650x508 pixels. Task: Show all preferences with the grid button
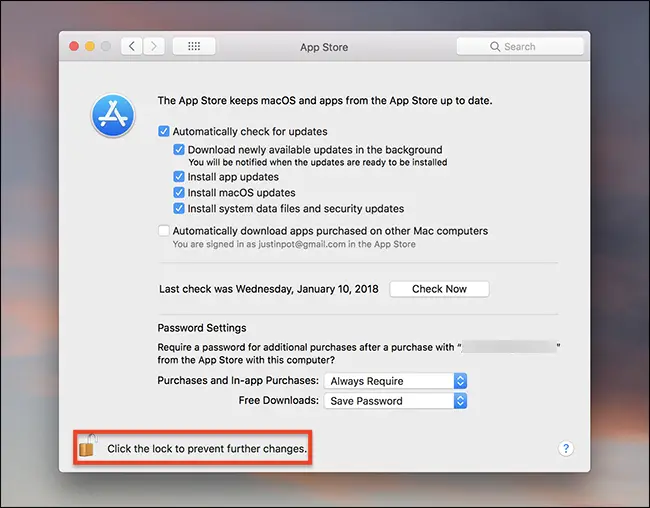pyautogui.click(x=194, y=46)
